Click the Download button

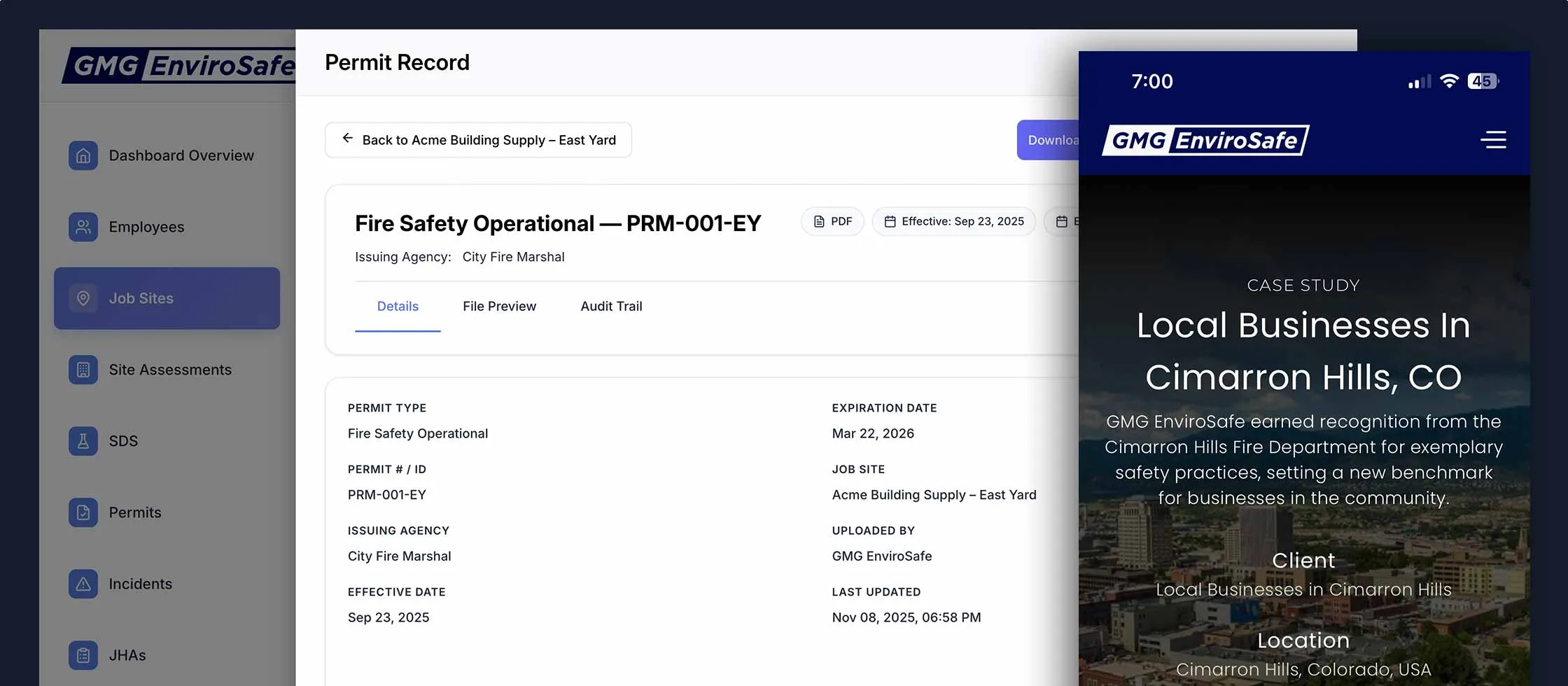click(x=1049, y=140)
